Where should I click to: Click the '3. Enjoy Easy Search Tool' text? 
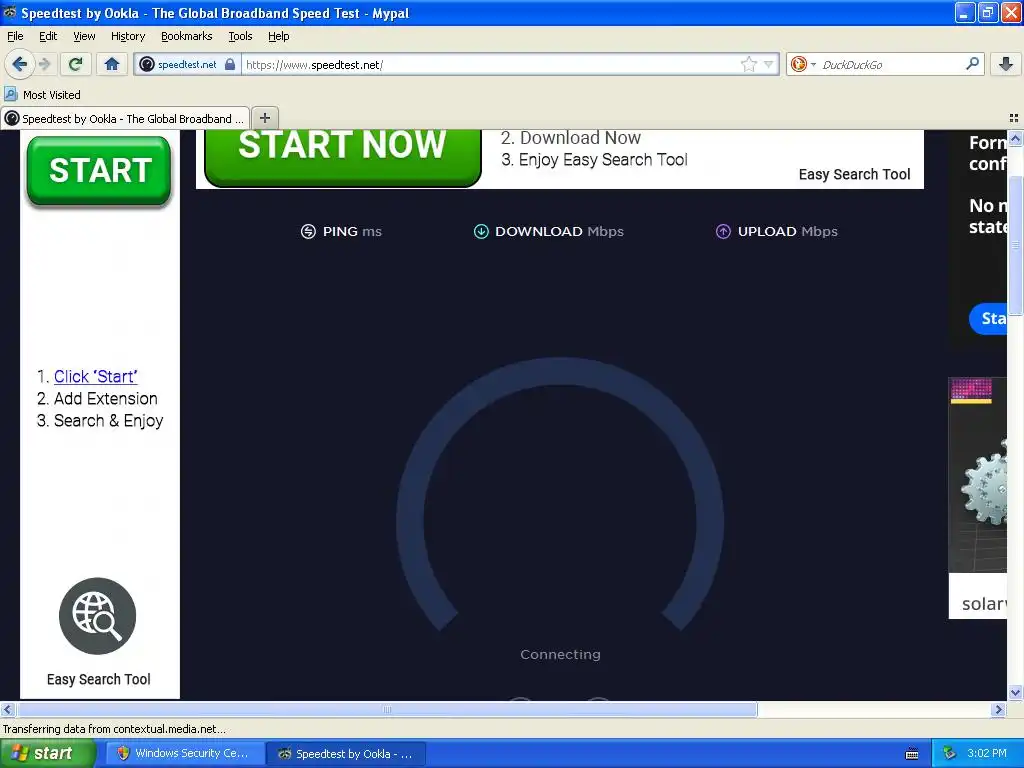point(594,160)
